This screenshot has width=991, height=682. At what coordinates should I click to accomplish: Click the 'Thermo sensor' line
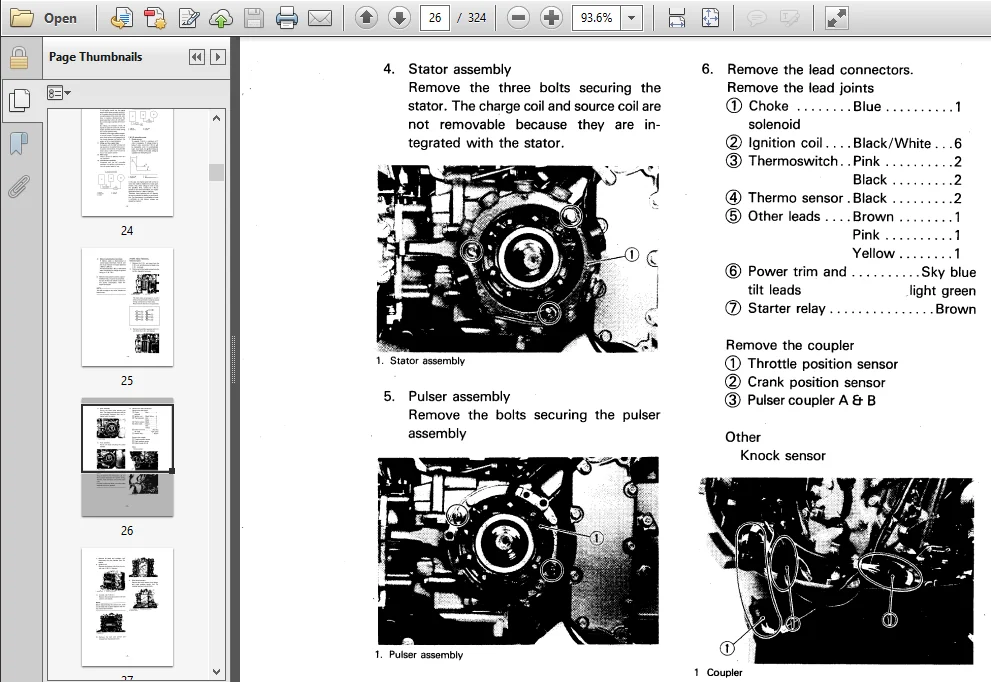click(844, 198)
